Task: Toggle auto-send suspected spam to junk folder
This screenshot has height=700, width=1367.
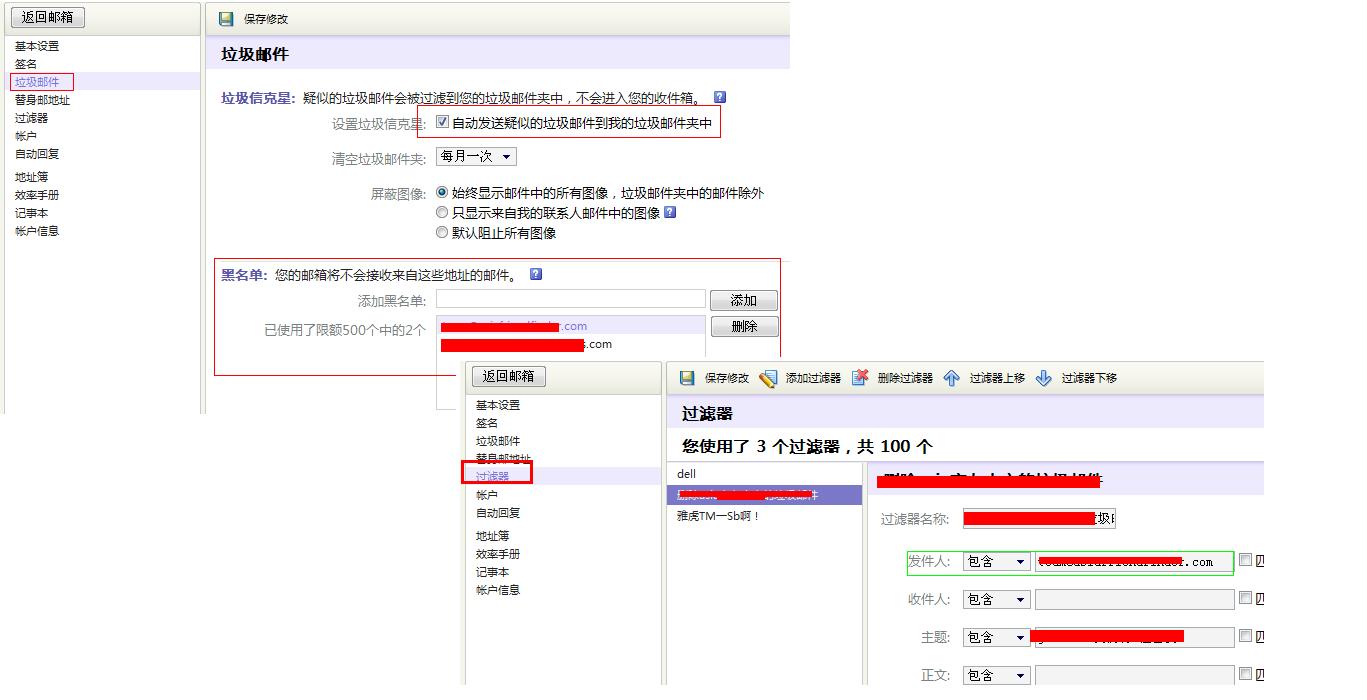Action: coord(441,122)
